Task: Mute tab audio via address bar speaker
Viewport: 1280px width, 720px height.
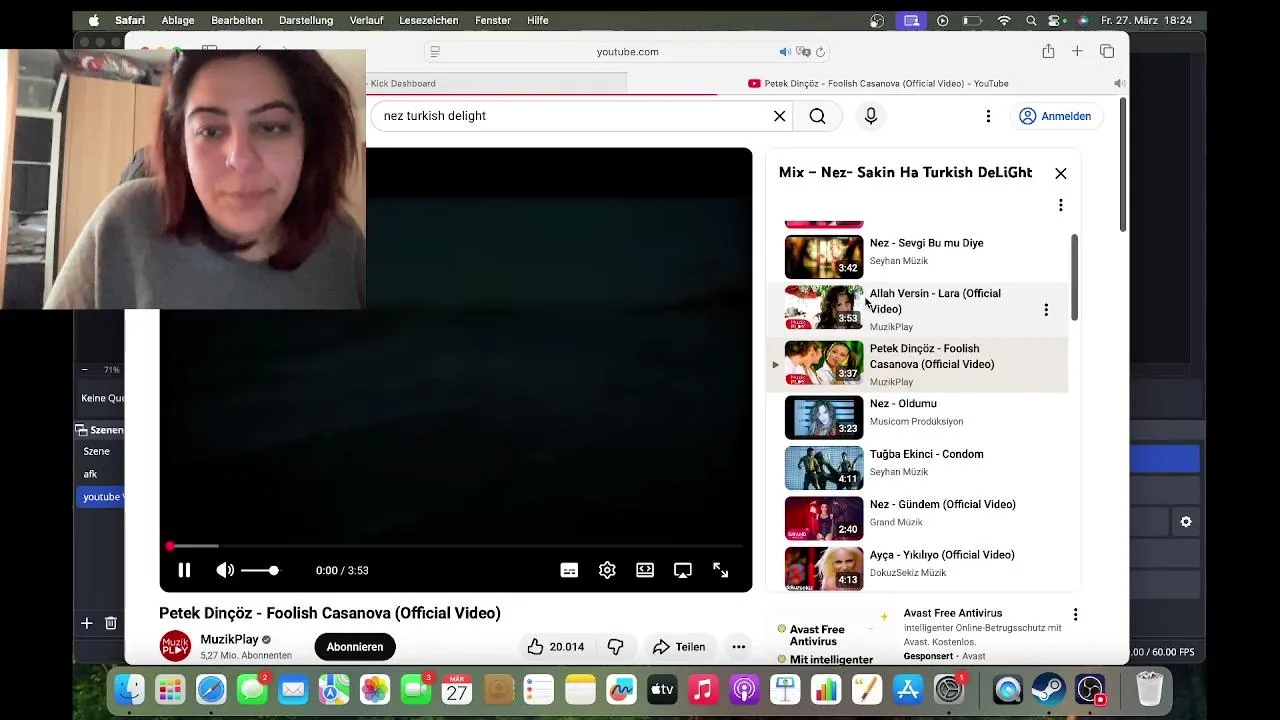Action: click(785, 52)
